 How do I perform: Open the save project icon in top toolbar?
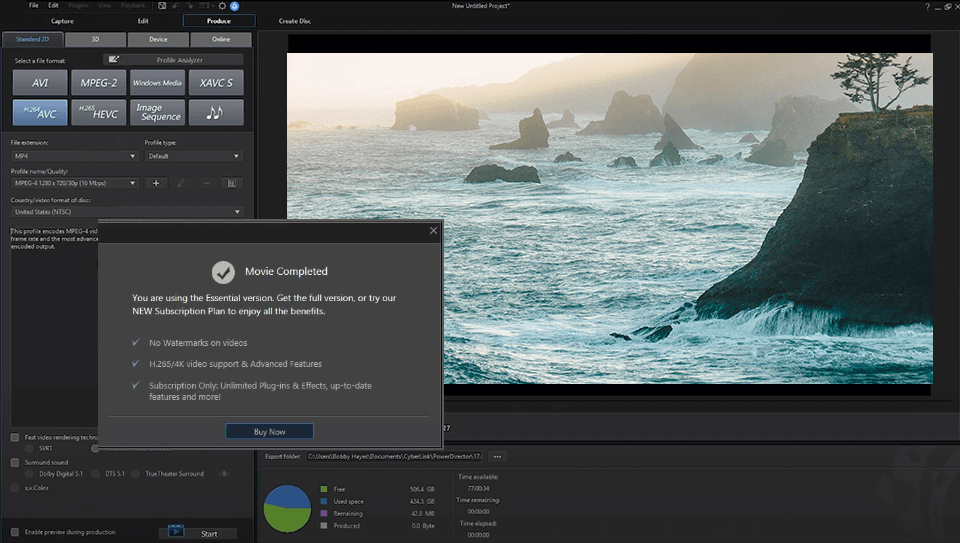coord(162,6)
